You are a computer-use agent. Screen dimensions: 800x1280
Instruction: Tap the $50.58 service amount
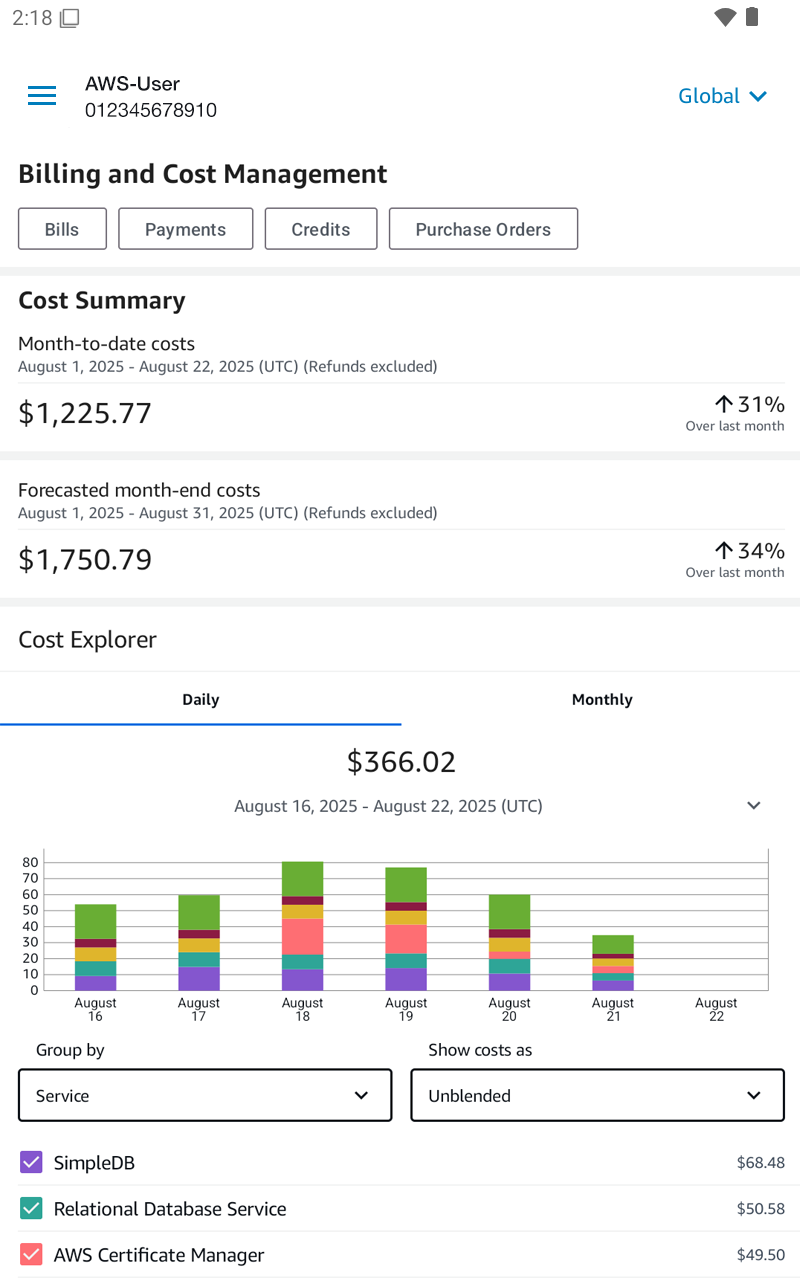coord(761,1208)
